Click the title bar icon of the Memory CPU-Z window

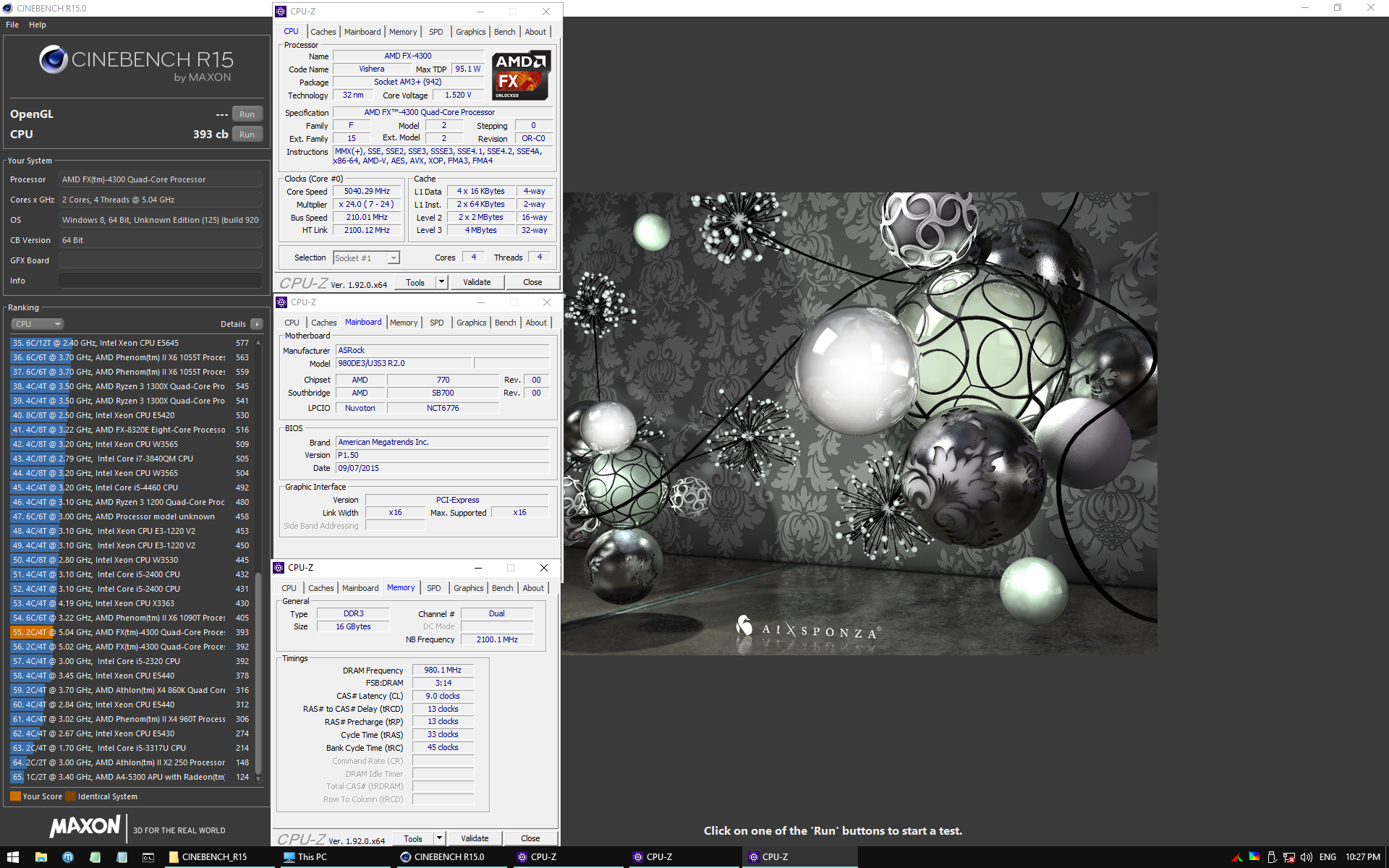(x=279, y=568)
